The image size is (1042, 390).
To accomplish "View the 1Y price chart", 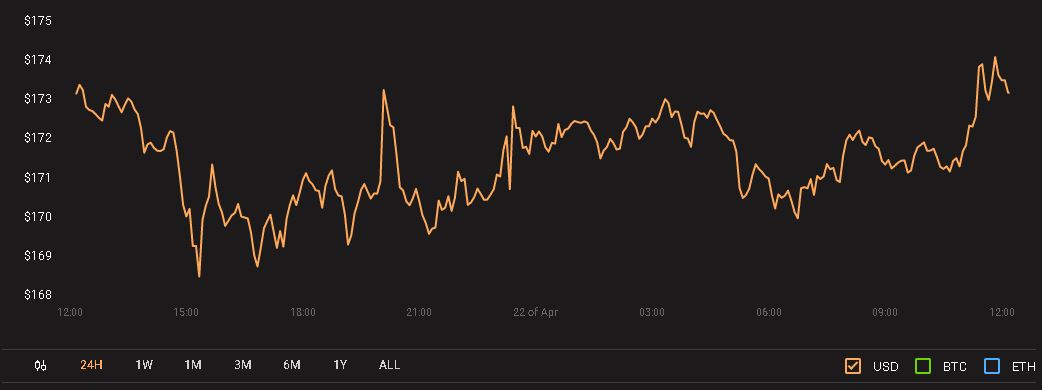I will [x=340, y=365].
